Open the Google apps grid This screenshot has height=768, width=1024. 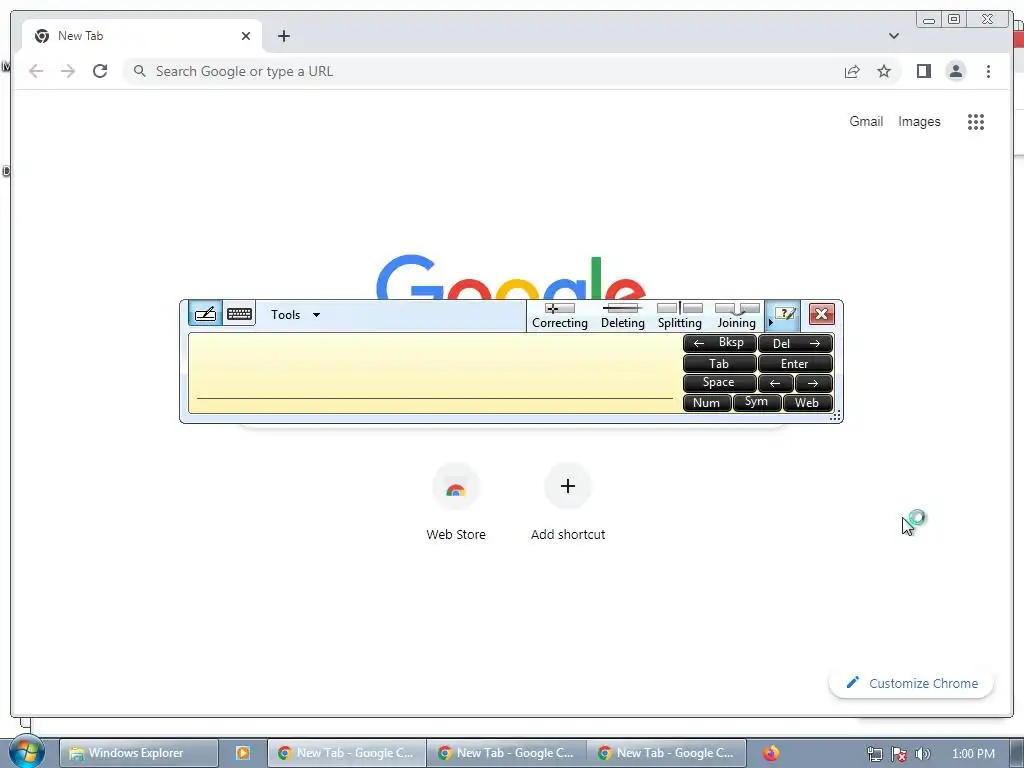(976, 121)
